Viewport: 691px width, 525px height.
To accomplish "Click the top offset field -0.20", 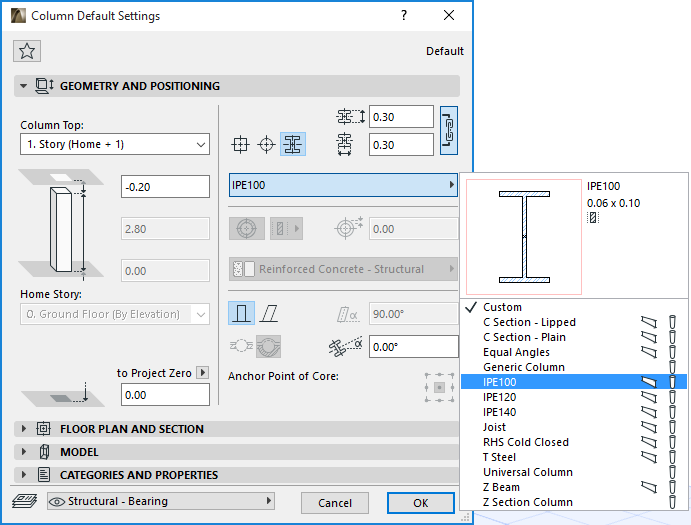I will [165, 186].
